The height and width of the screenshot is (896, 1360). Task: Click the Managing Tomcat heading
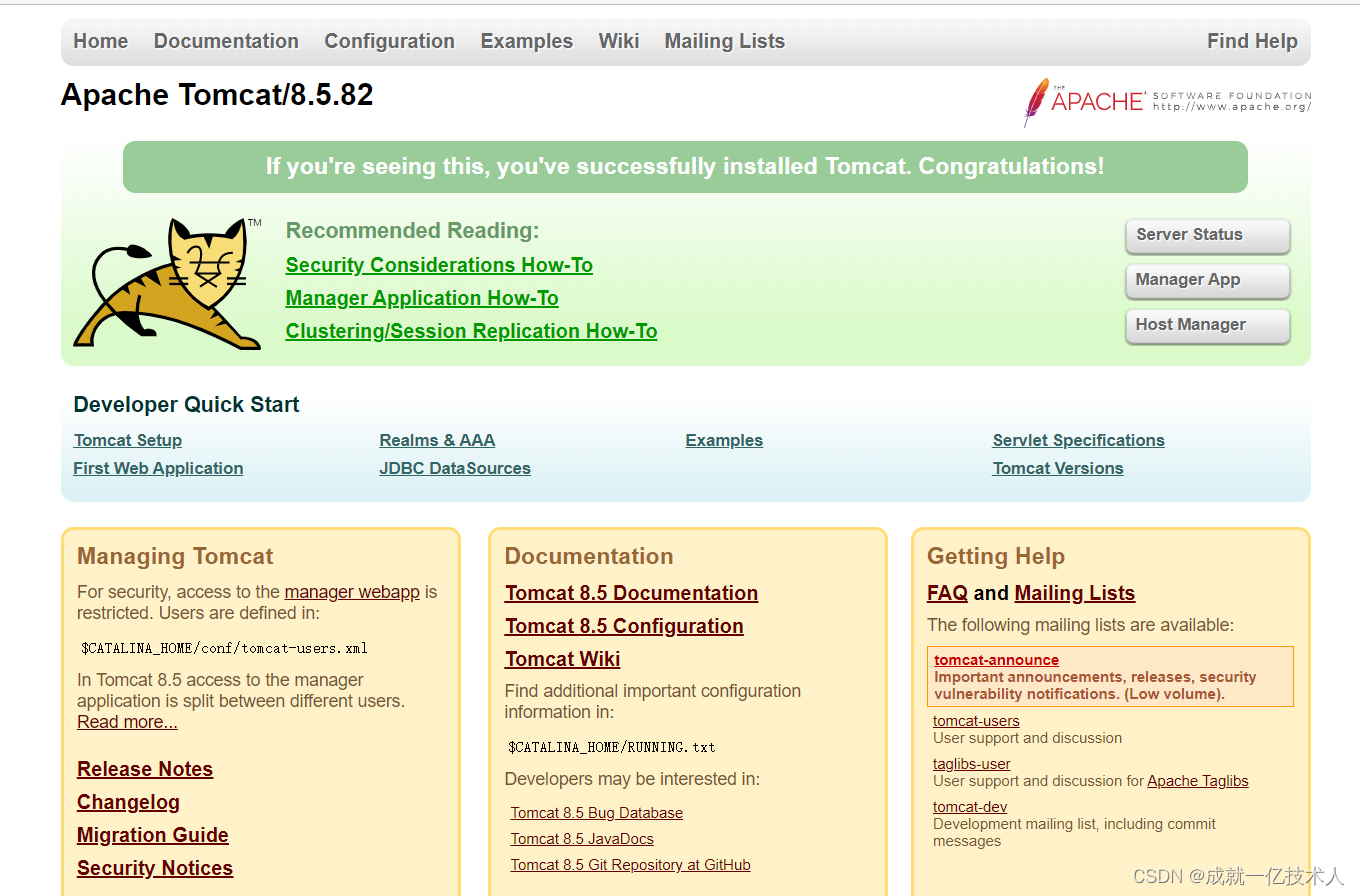tap(175, 557)
